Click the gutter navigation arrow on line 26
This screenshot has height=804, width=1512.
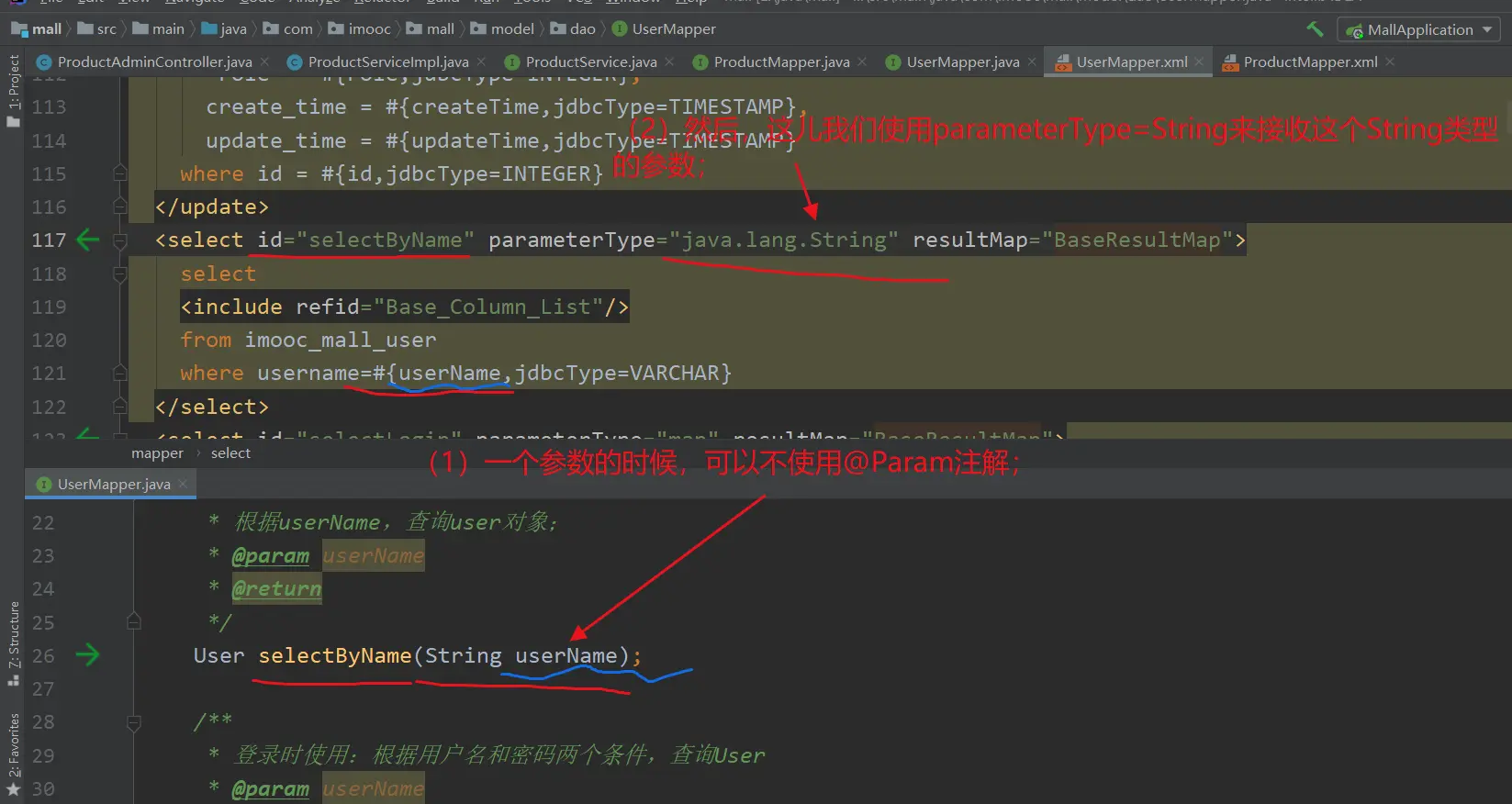pyautogui.click(x=87, y=655)
